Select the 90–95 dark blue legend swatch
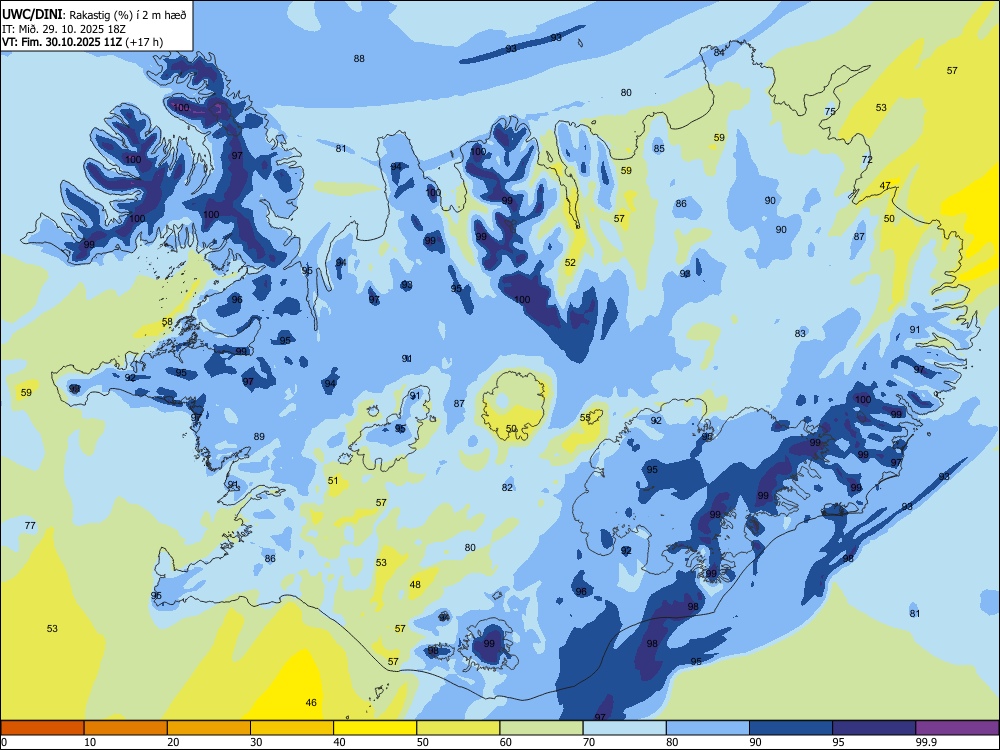The image size is (1000, 750). coord(791,728)
